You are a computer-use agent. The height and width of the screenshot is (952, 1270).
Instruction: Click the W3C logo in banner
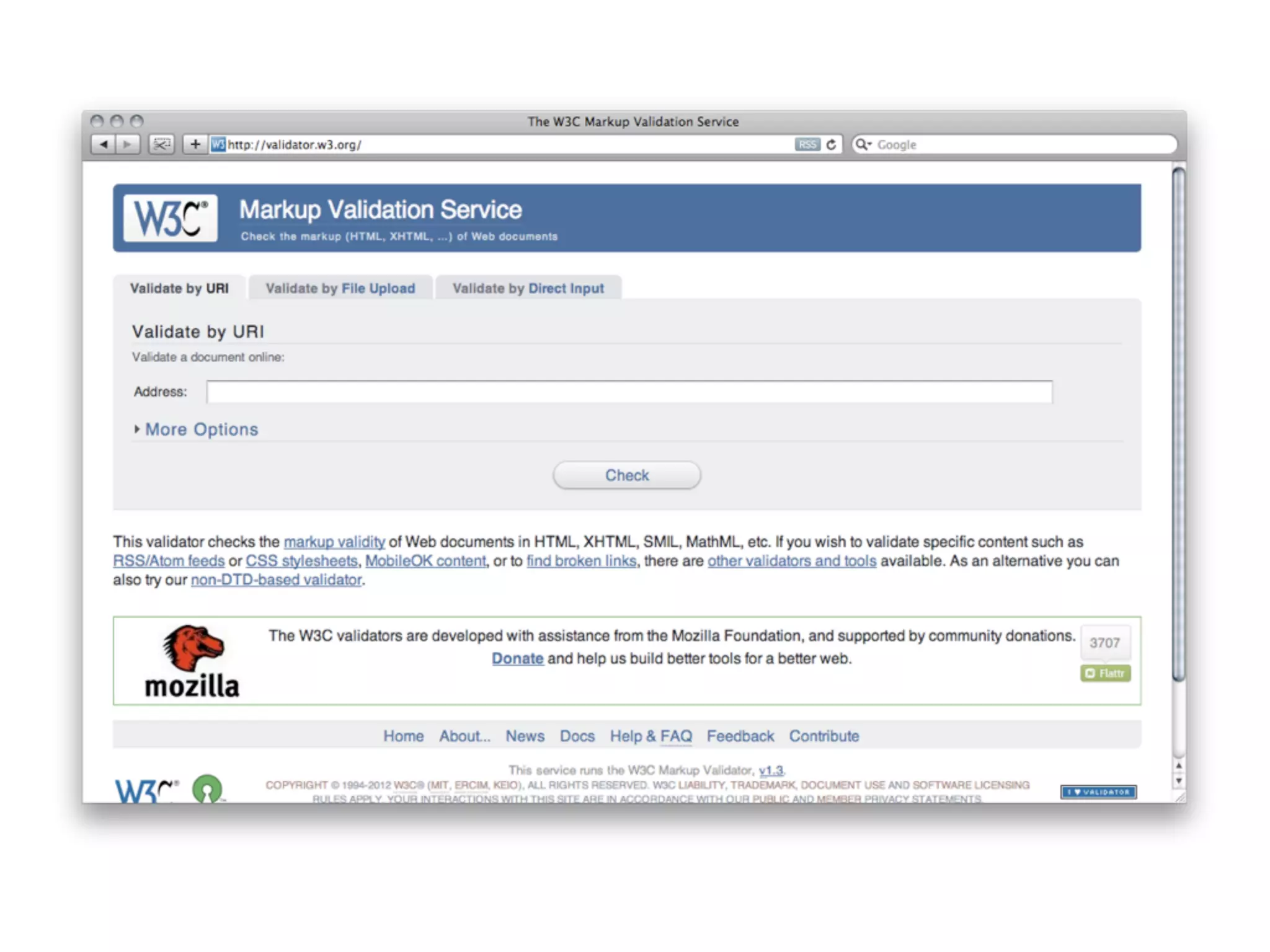point(170,218)
